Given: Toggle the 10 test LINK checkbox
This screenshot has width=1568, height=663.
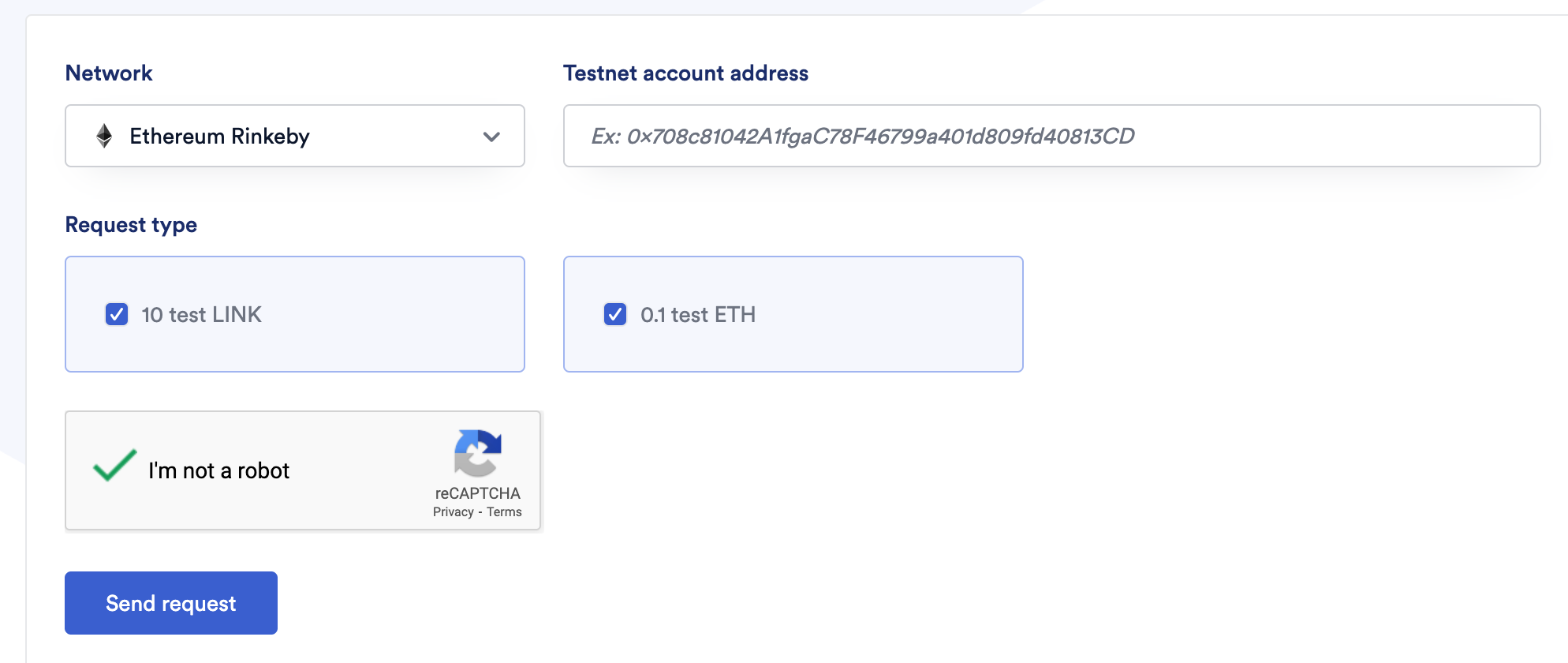Looking at the screenshot, I should click(x=117, y=314).
